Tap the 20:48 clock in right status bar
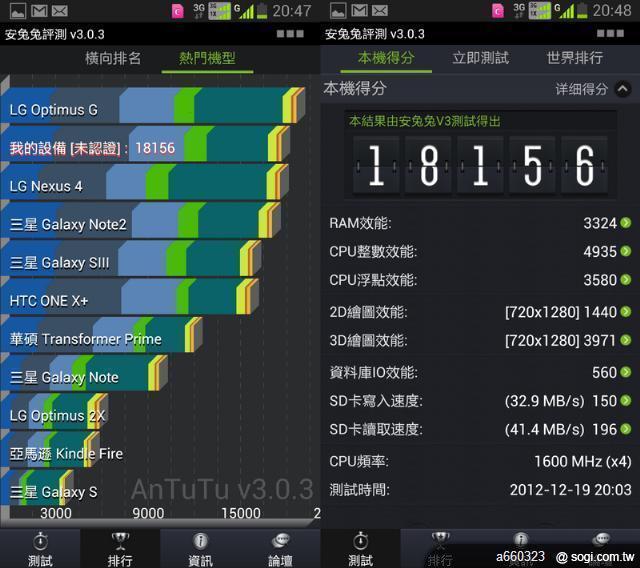Screen dimensions: 640x568 [612, 11]
